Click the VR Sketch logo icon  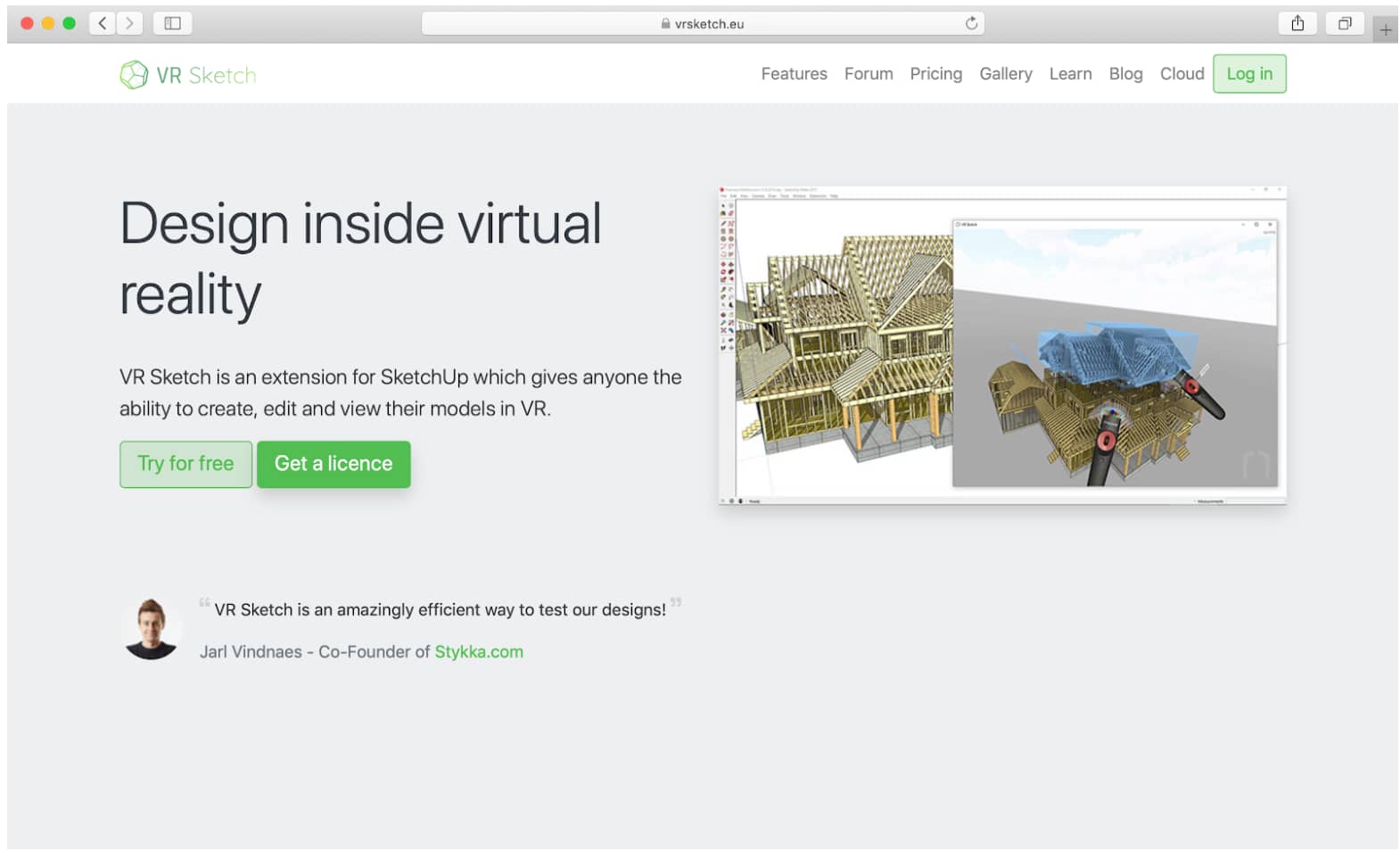coord(134,75)
